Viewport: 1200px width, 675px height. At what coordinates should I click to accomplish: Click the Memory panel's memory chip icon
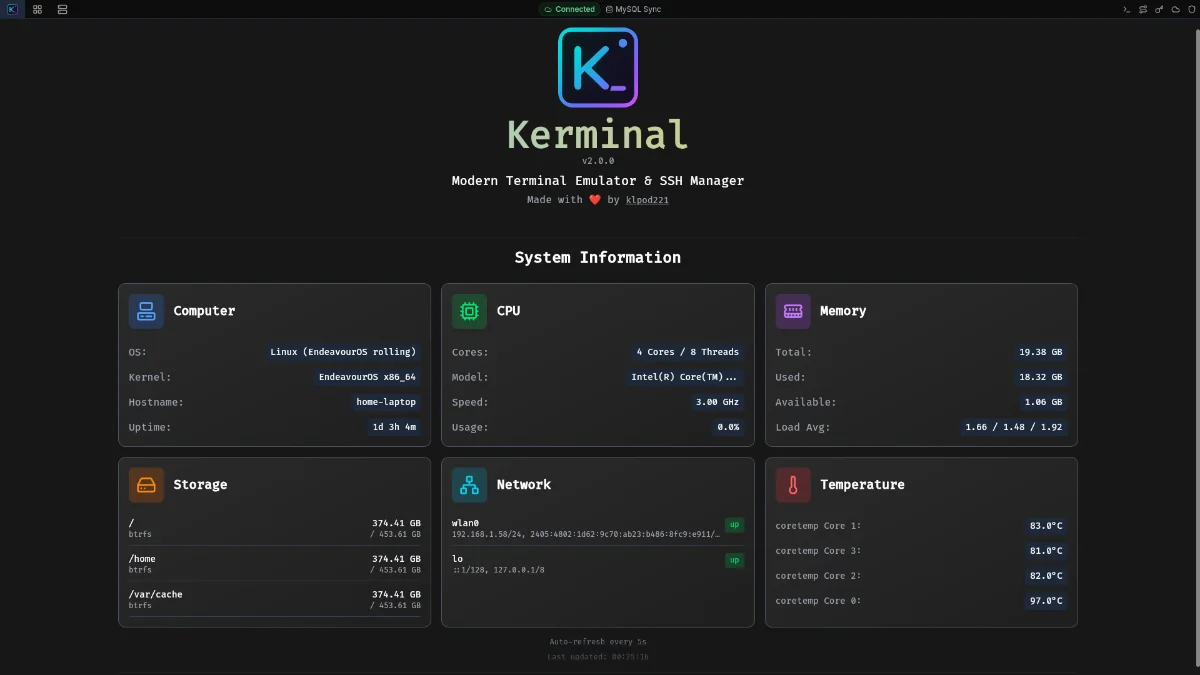793,311
